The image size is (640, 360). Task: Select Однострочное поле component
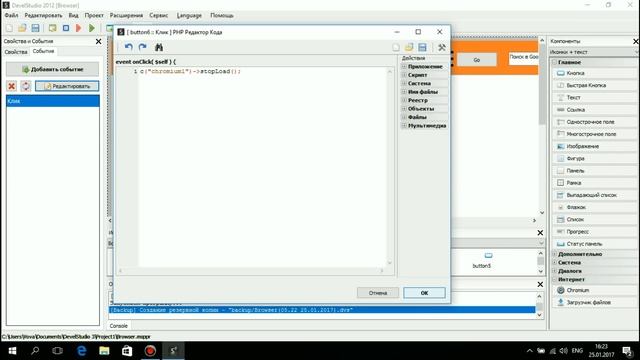(594, 122)
